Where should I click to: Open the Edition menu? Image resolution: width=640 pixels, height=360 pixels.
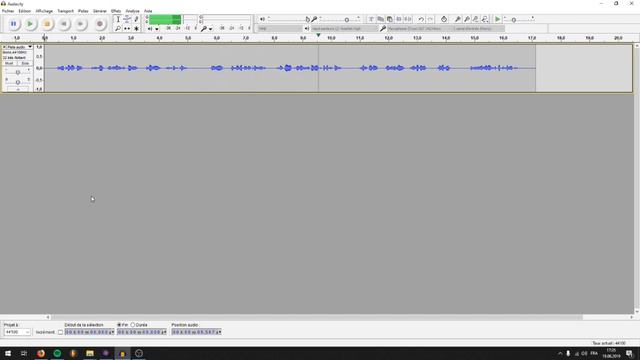pos(24,11)
